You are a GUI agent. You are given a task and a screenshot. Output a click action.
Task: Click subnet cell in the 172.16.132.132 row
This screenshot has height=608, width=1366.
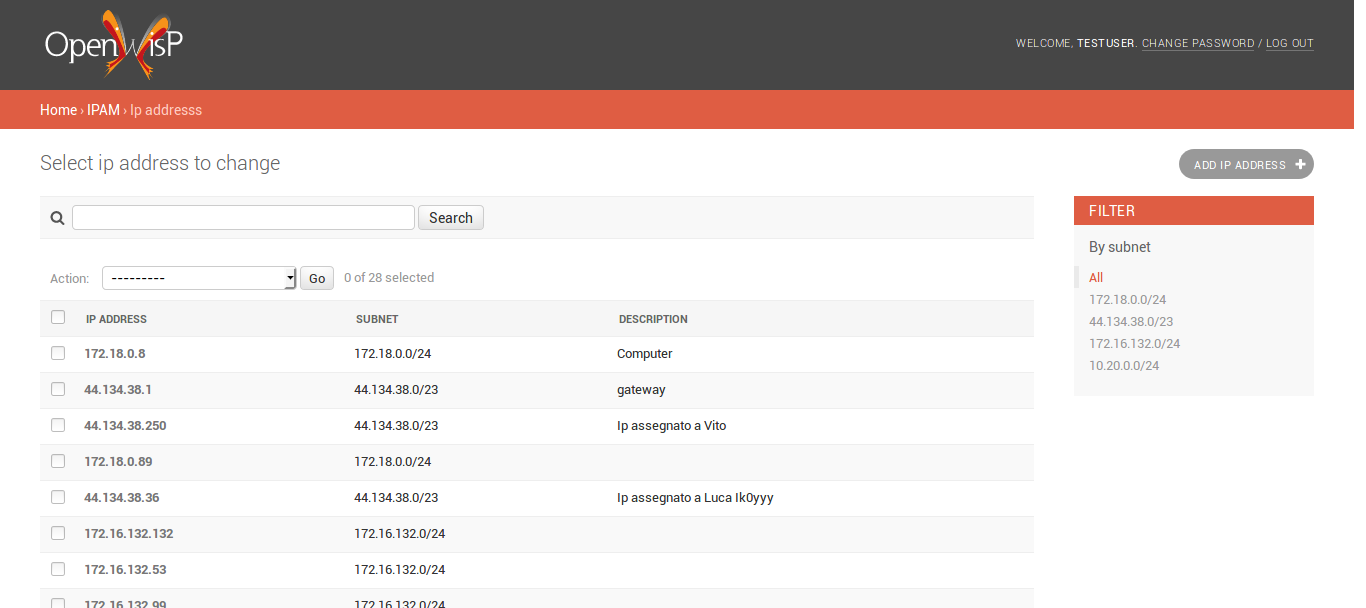(x=399, y=533)
